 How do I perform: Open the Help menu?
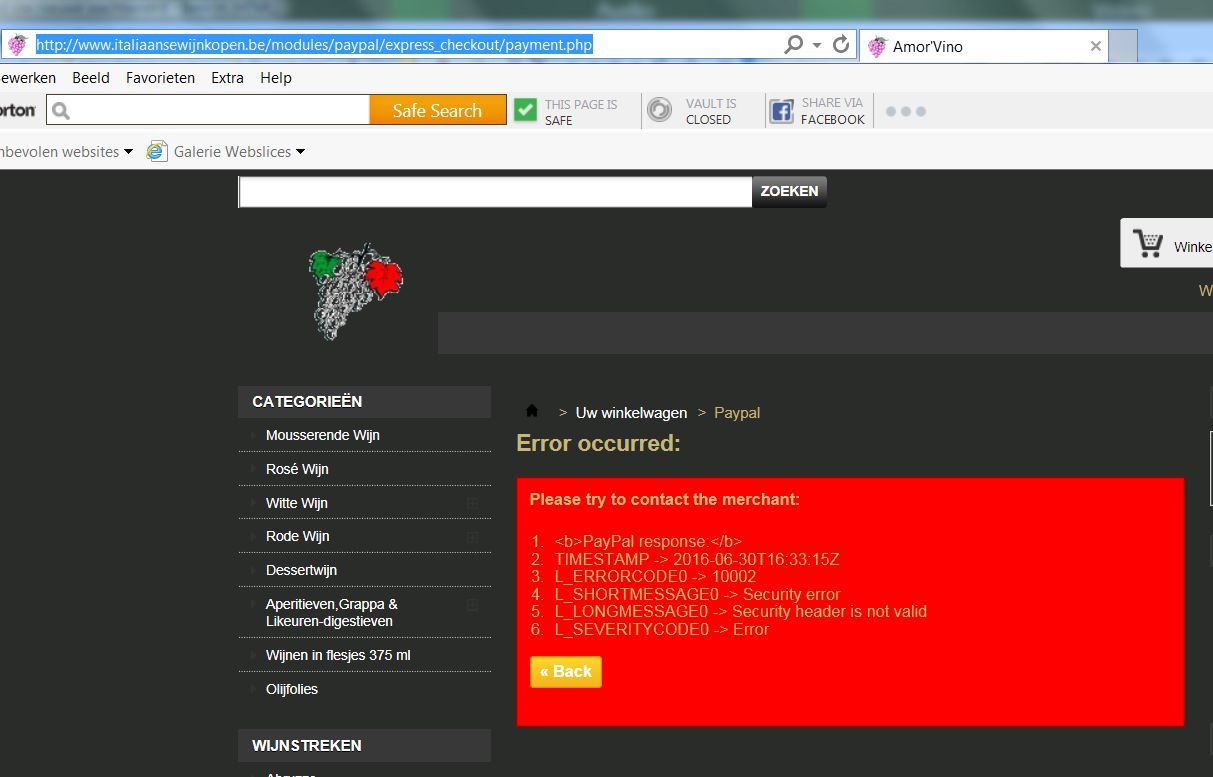(276, 78)
